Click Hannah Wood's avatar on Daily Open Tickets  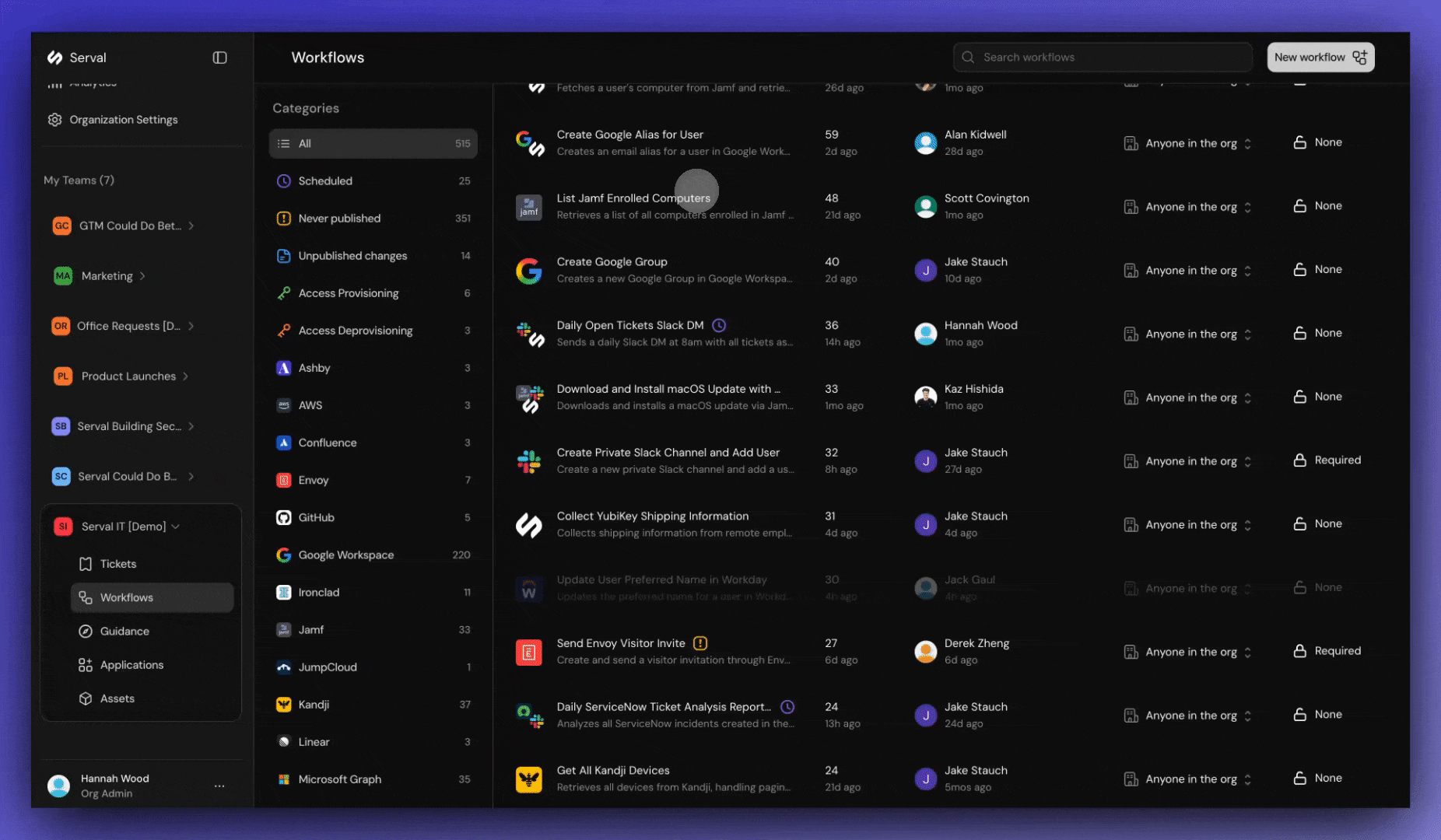pyautogui.click(x=925, y=333)
